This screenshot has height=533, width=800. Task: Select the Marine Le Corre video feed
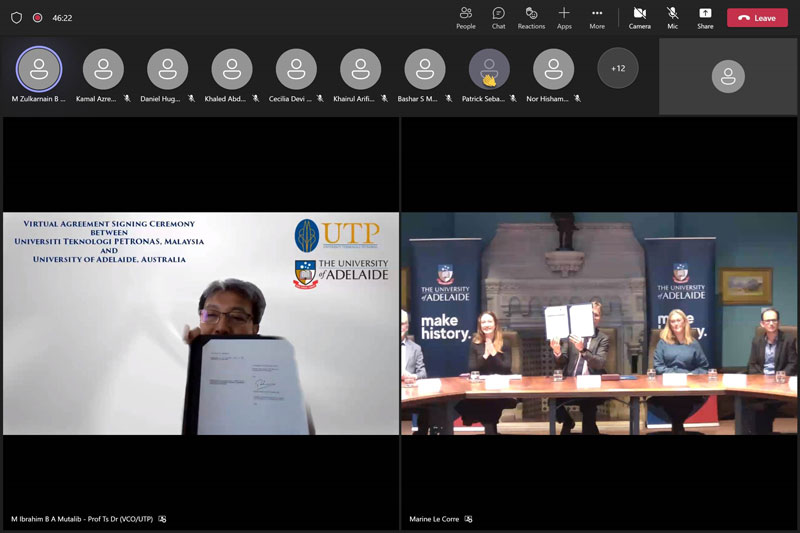599,323
